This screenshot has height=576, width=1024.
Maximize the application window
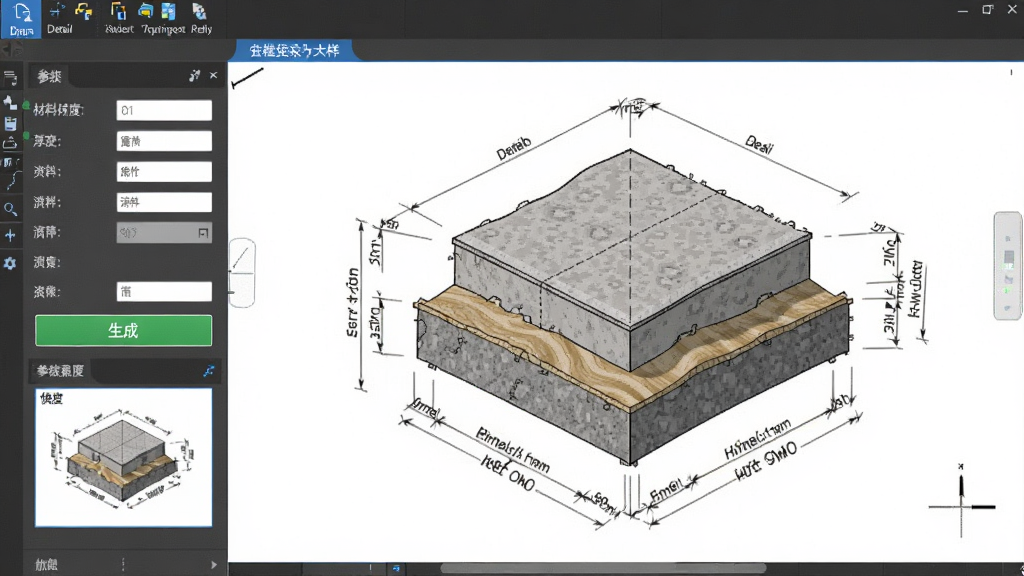coord(987,10)
